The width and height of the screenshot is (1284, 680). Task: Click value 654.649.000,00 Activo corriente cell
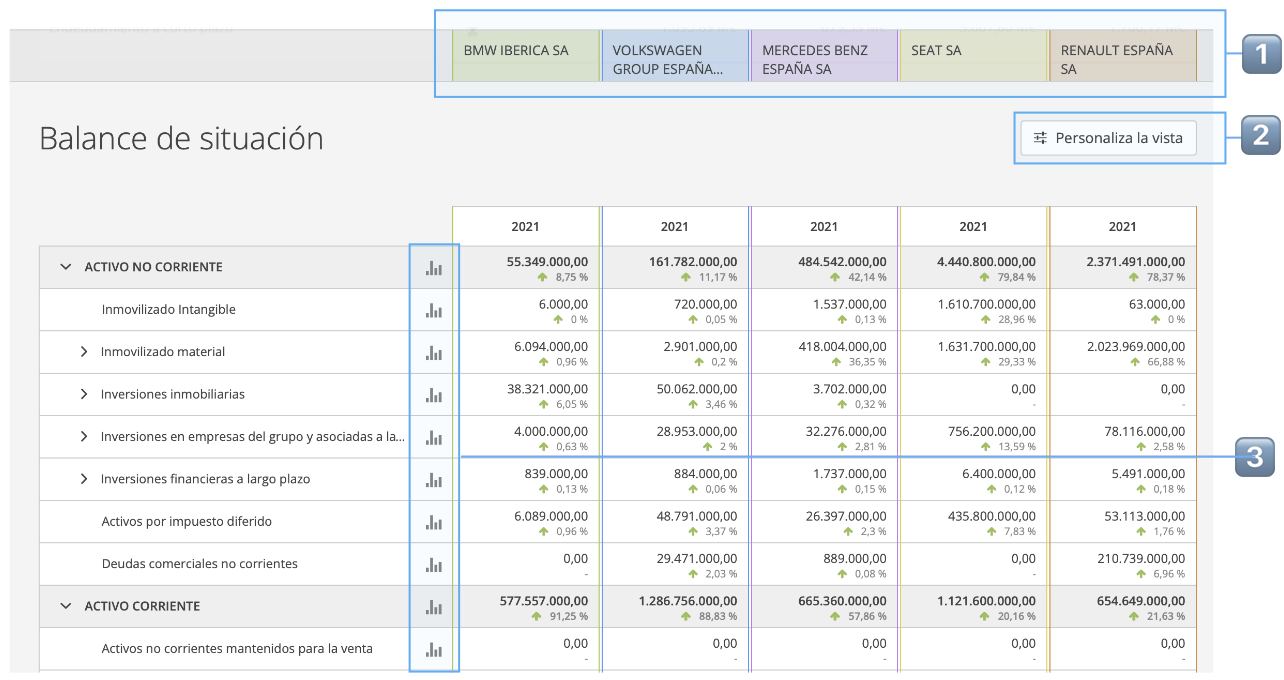pos(1140,600)
